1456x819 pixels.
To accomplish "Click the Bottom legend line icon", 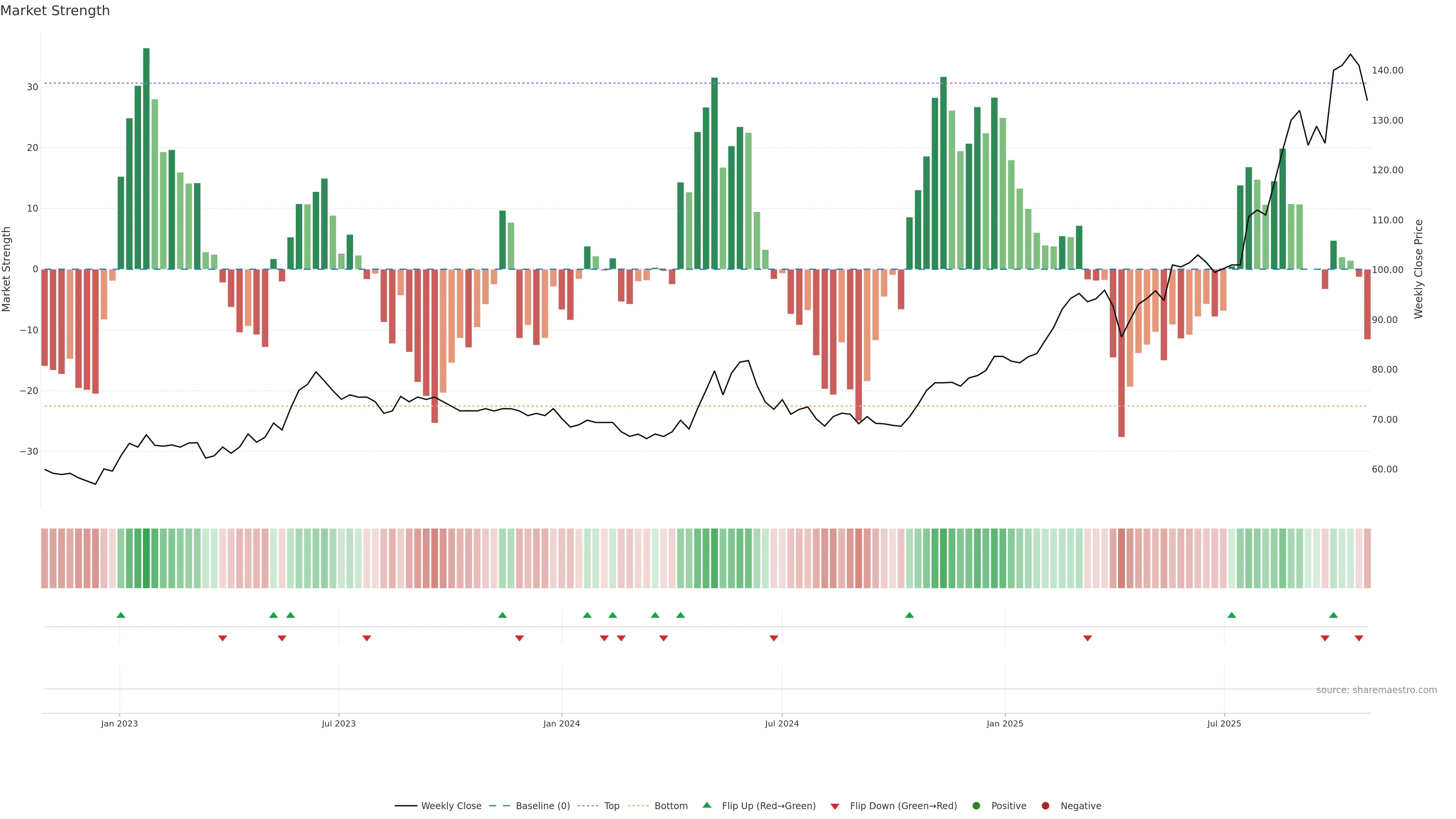I will coord(638,806).
